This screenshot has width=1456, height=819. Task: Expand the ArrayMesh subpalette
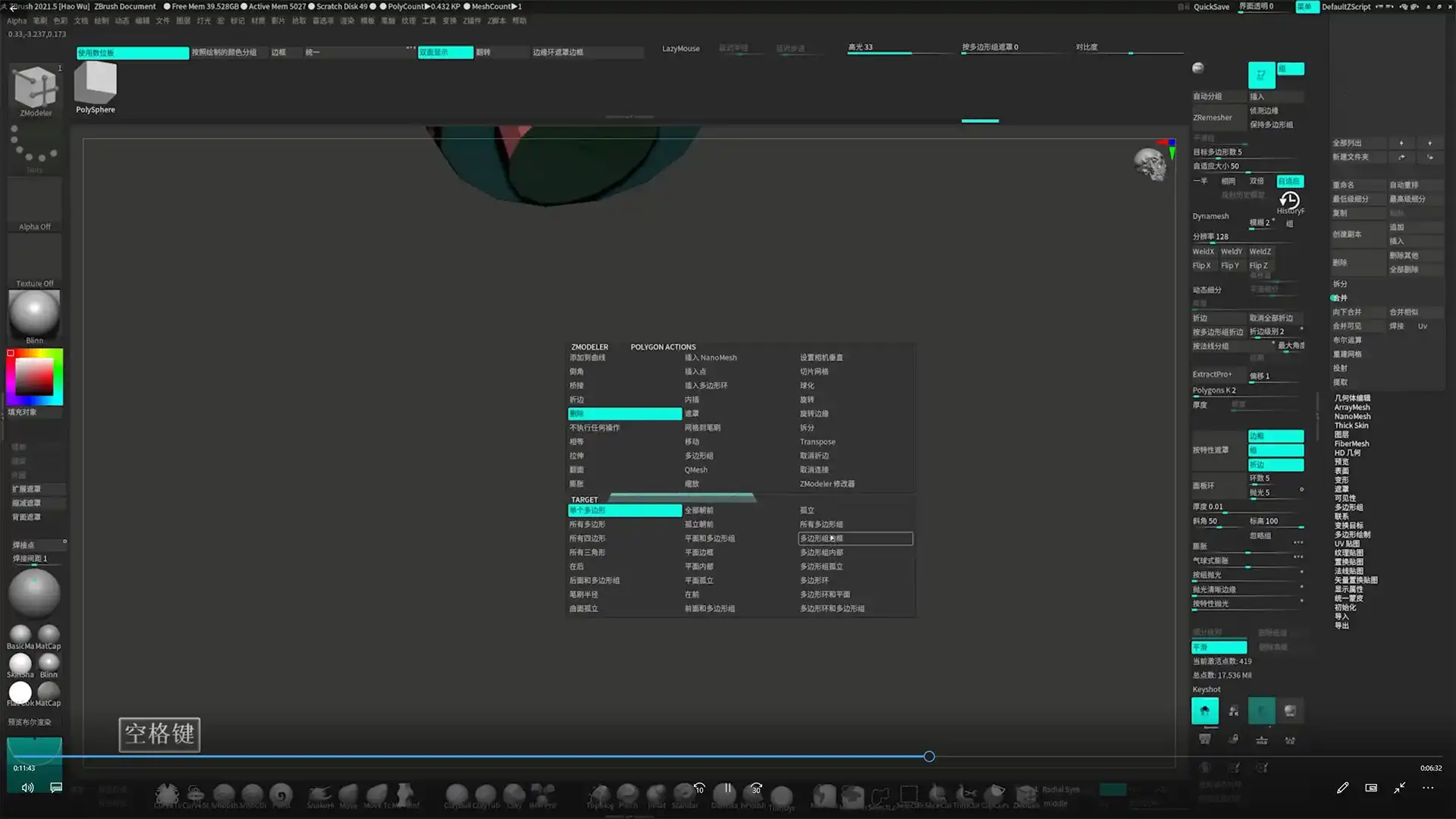point(1352,407)
